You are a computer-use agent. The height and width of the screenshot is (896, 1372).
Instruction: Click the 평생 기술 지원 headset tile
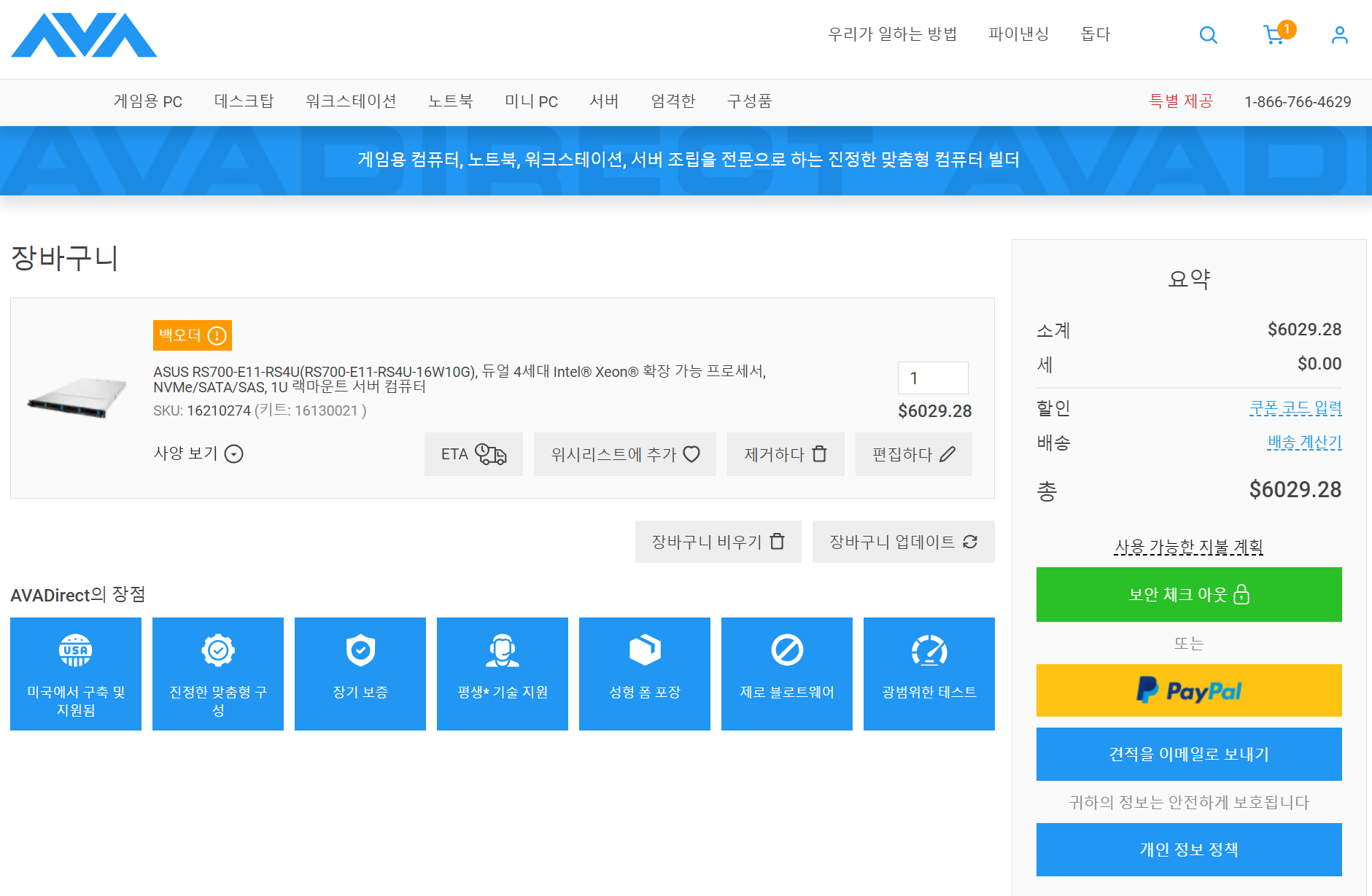(x=503, y=674)
